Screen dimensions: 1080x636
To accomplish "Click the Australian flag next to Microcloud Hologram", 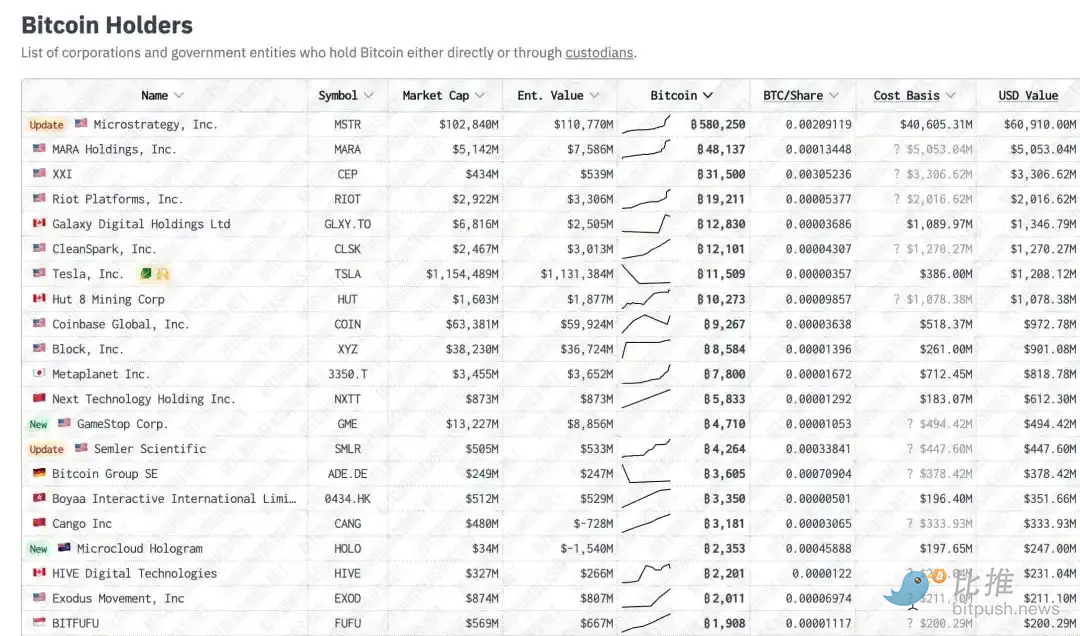I will [64, 547].
